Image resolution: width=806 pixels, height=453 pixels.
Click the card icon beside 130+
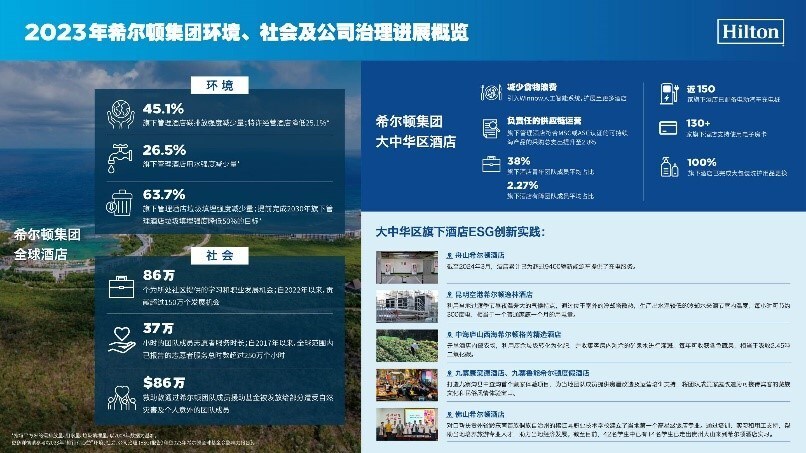point(669,127)
